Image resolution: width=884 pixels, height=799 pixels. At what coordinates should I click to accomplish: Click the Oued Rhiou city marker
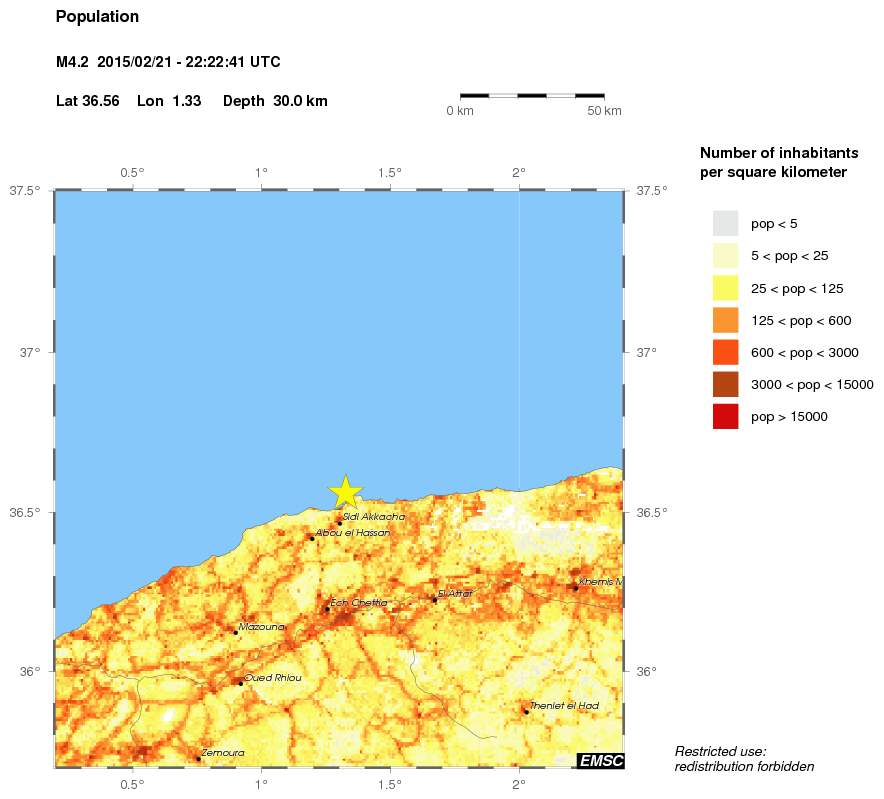click(241, 683)
